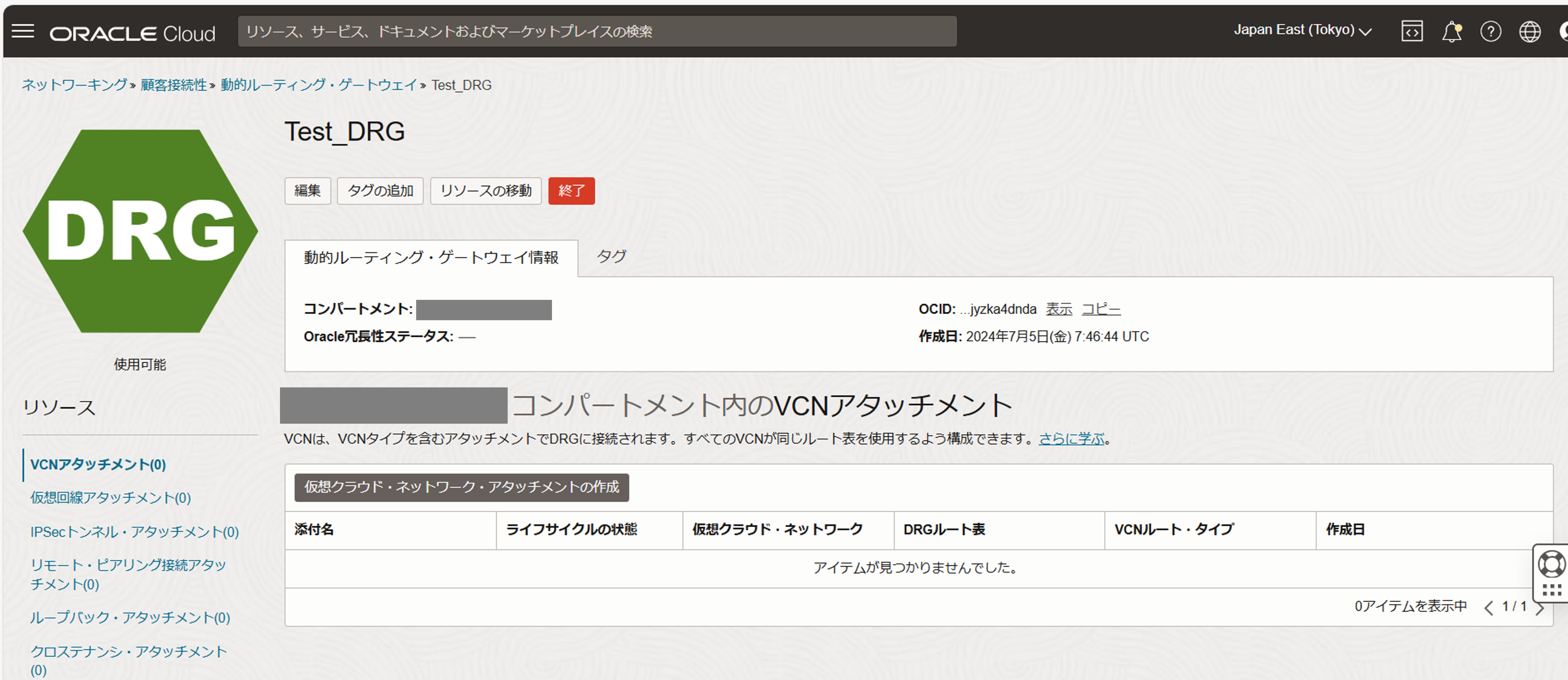Open the hamburger navigation menu

tap(23, 31)
